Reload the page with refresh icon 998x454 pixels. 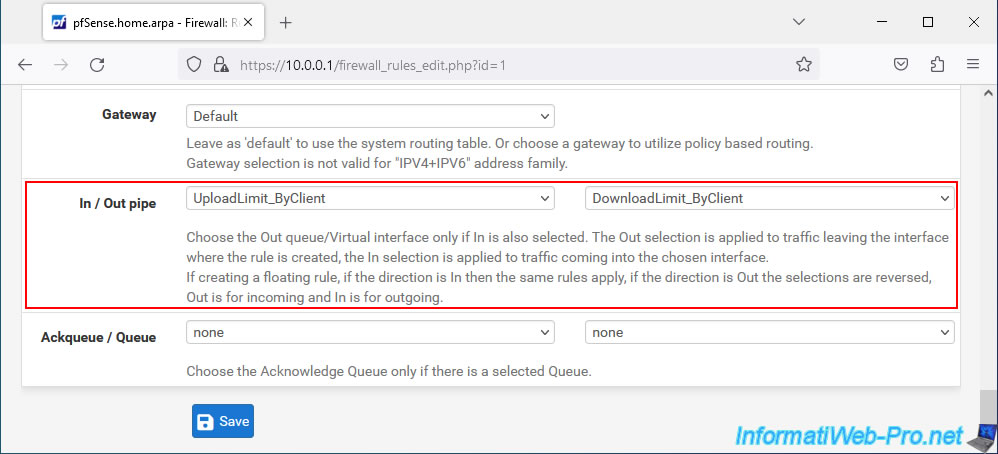pos(97,64)
